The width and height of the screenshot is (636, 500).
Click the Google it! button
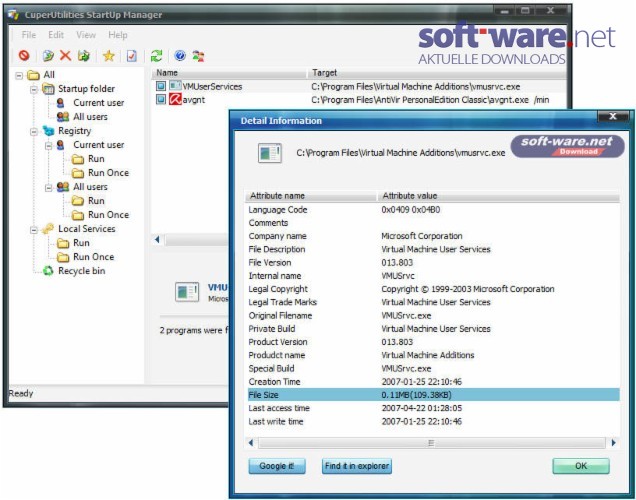tap(277, 466)
